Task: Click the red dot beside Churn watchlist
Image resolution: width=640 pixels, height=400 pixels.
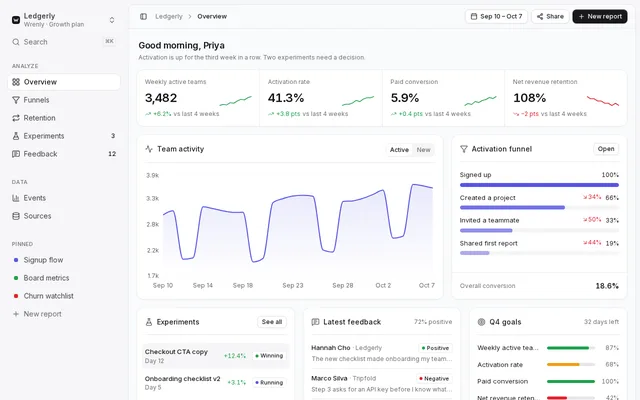Action: pos(16,296)
